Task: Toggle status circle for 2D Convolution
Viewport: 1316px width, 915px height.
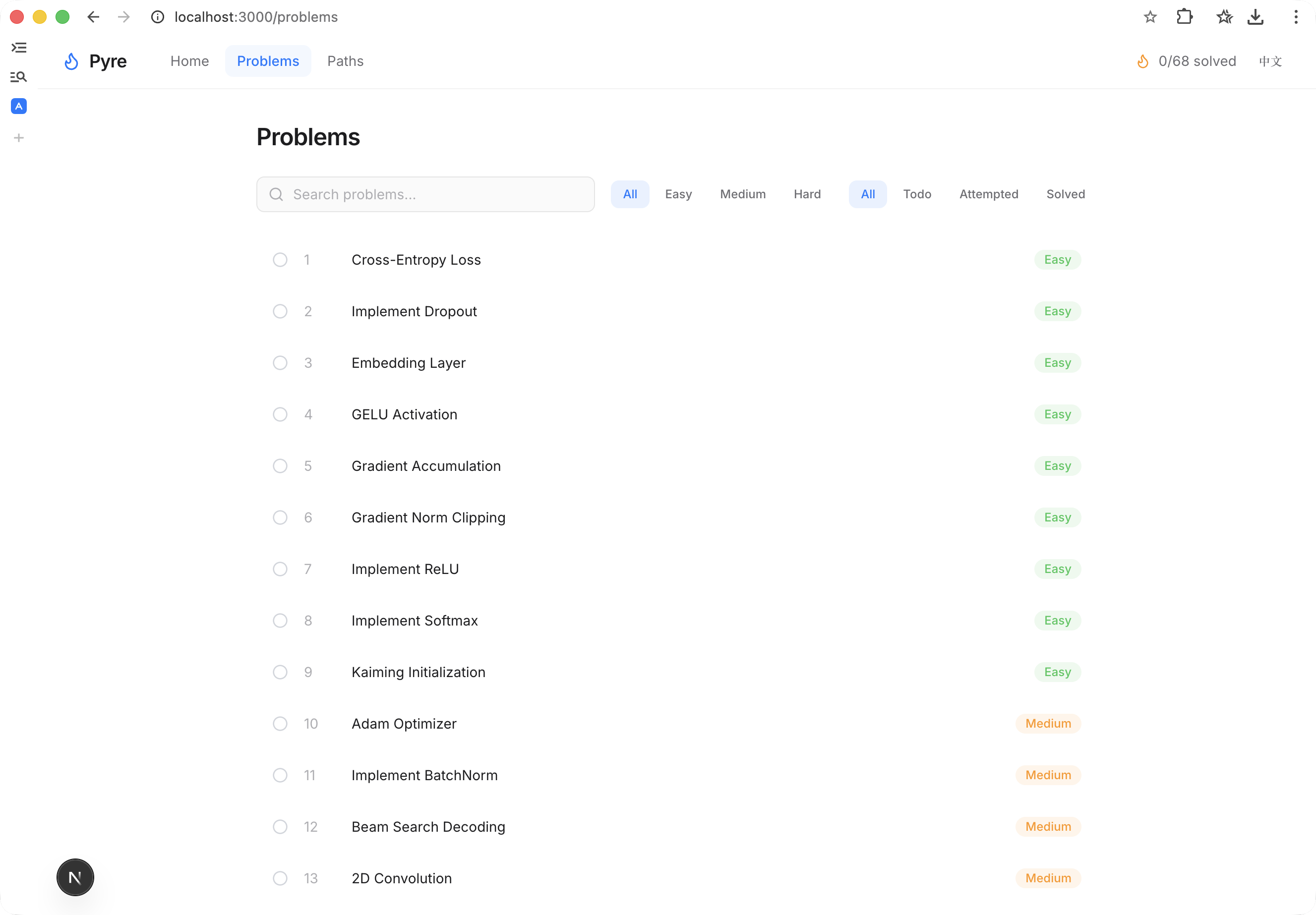Action: tap(280, 878)
